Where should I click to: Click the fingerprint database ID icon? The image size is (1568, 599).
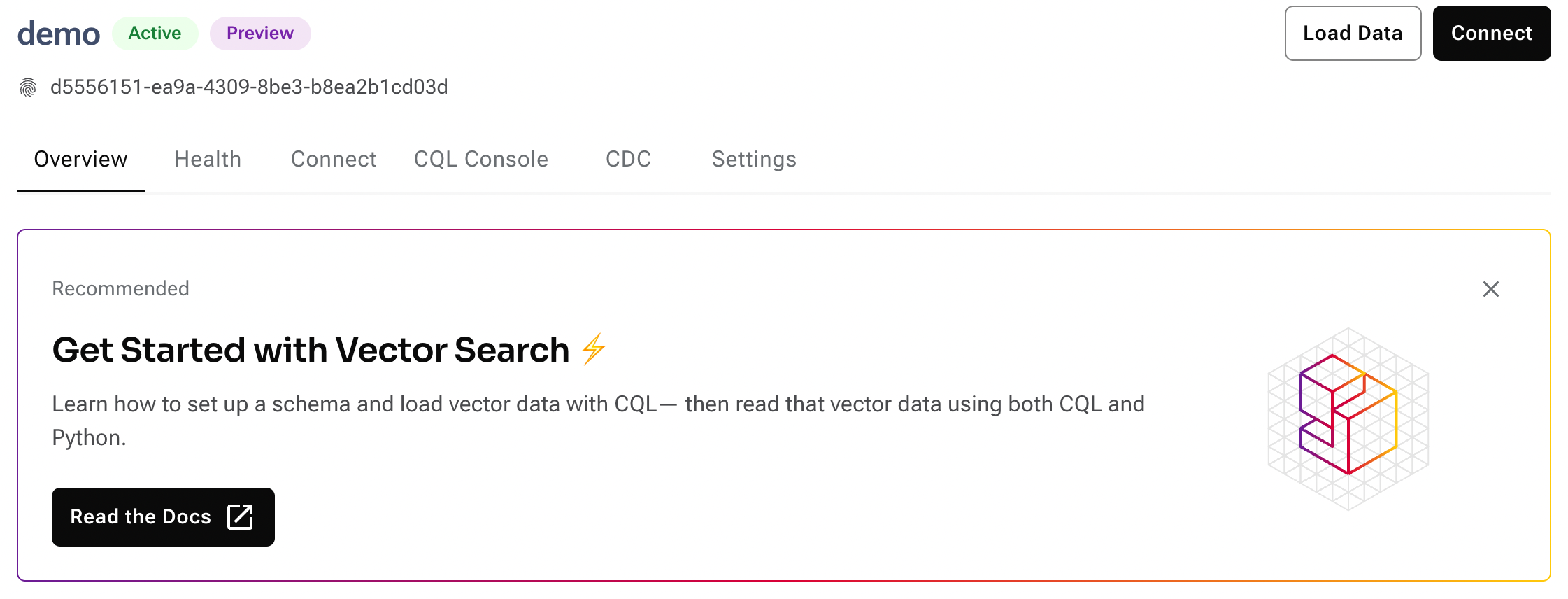click(28, 87)
